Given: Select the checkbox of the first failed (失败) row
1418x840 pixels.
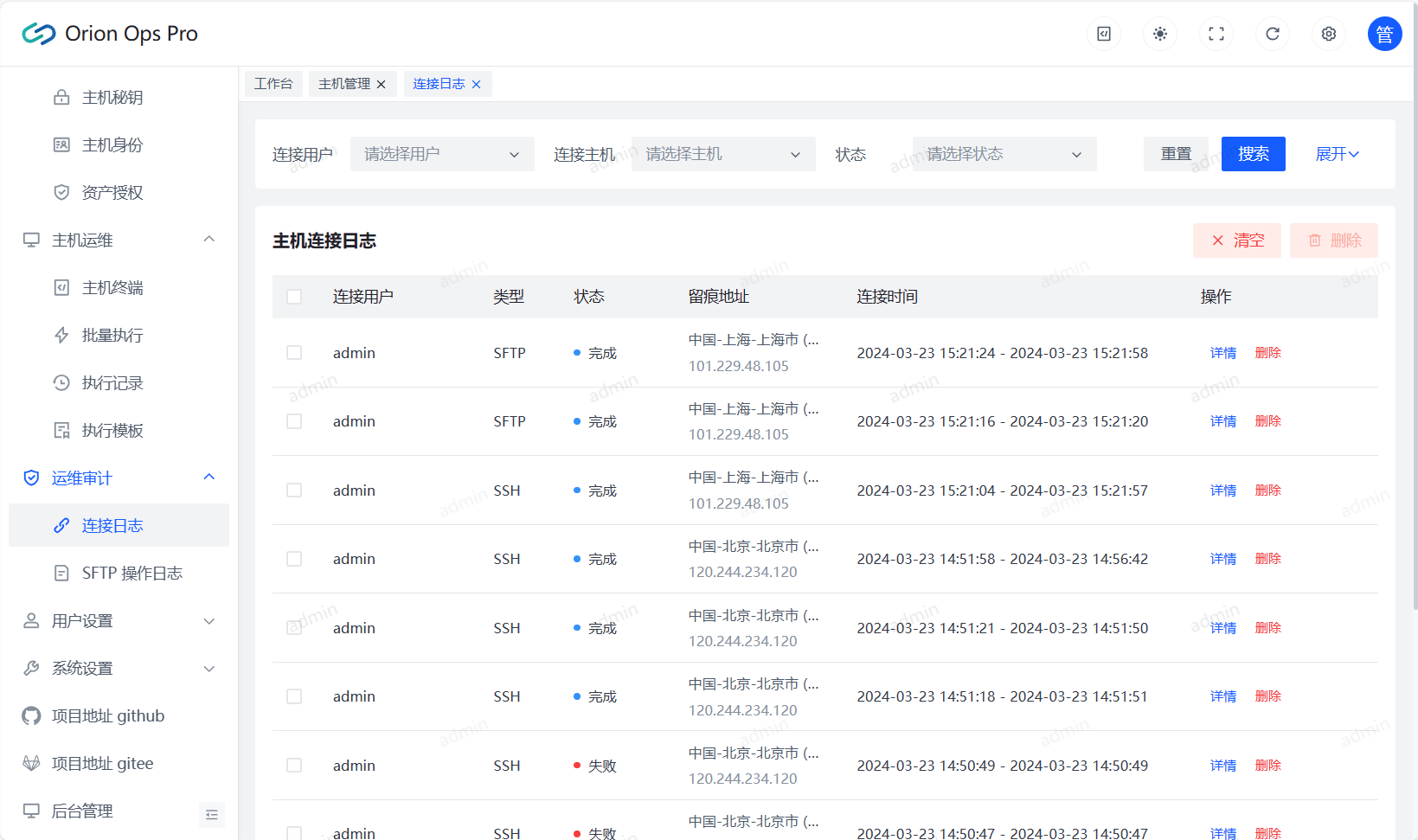Looking at the screenshot, I should (x=294, y=766).
